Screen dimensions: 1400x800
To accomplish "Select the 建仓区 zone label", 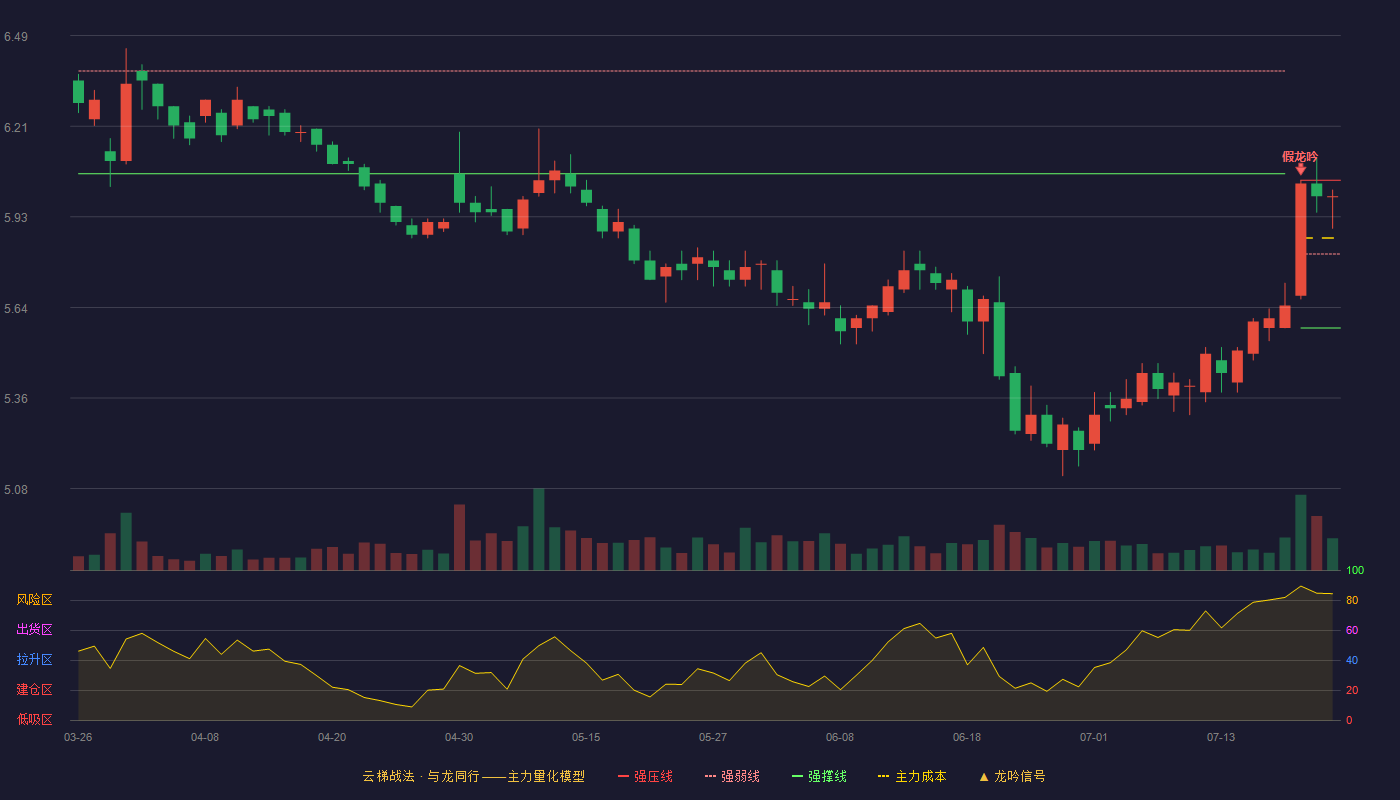I will (34, 690).
